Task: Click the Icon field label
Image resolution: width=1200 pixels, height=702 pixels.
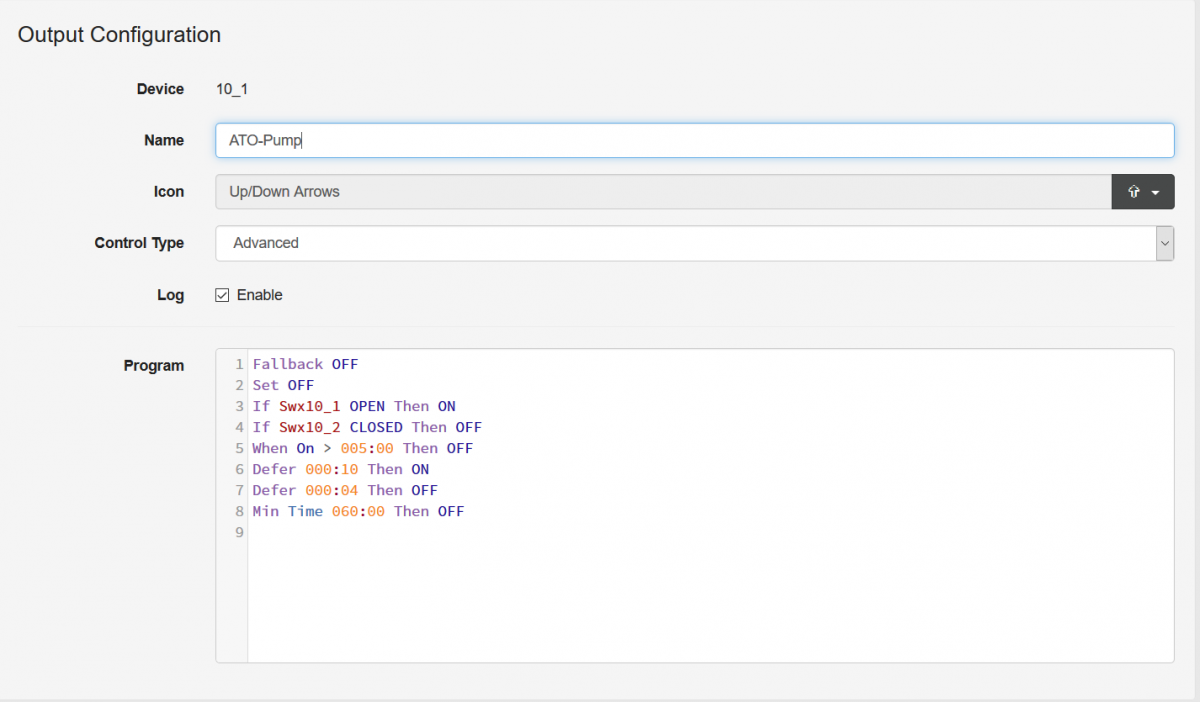Action: 169,192
